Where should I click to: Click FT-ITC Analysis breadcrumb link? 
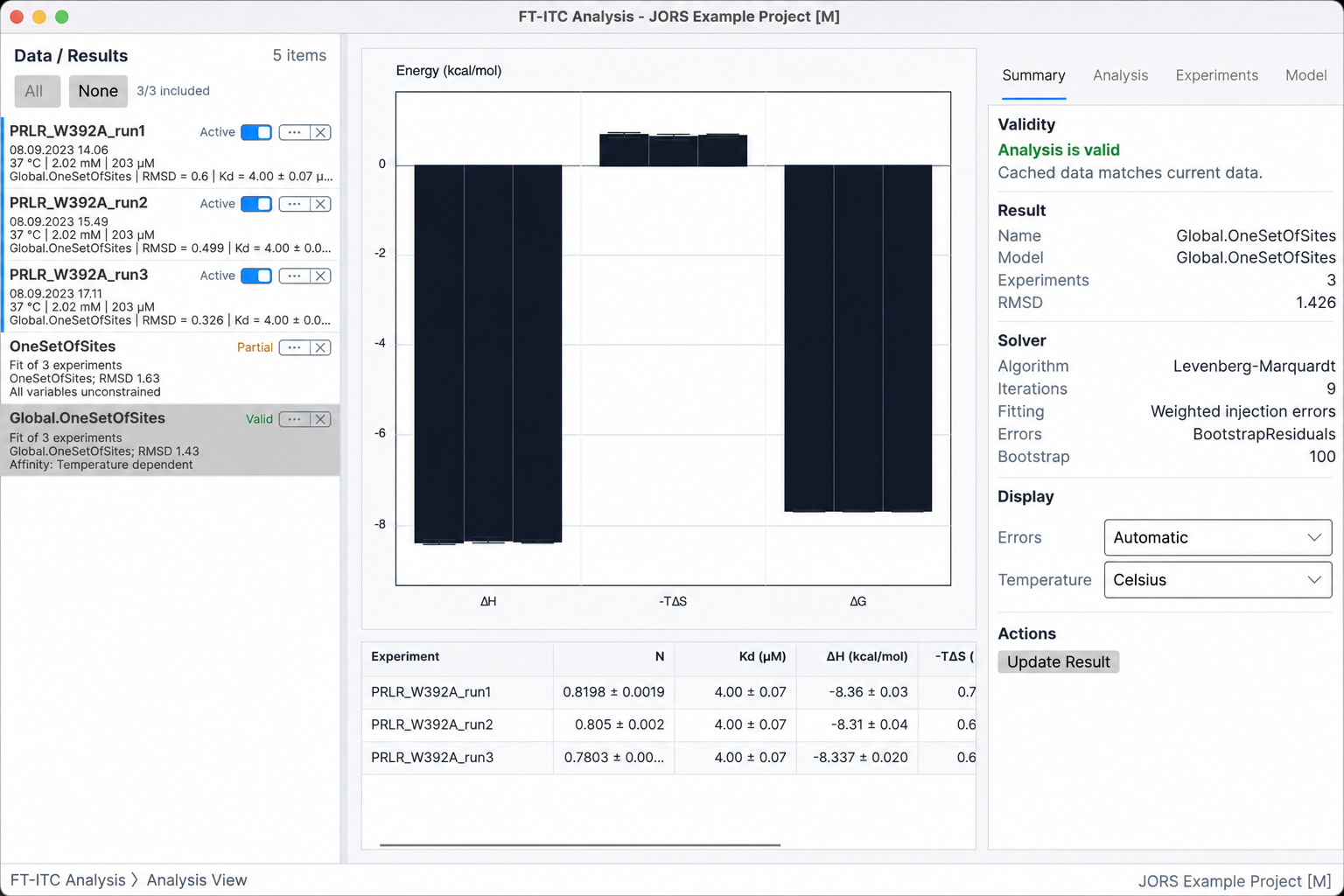(x=68, y=880)
